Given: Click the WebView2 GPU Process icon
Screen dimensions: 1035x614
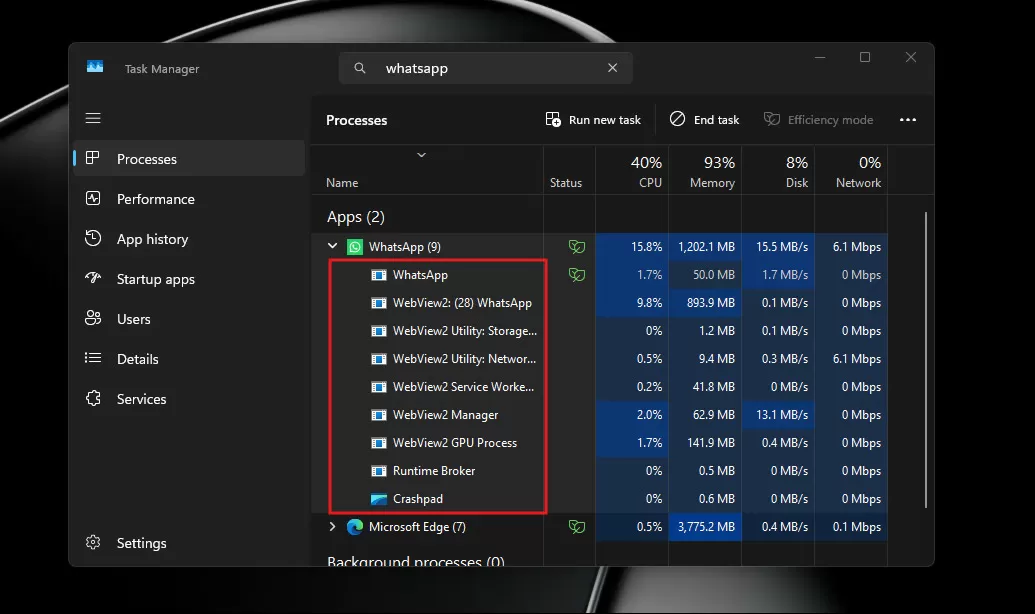Looking at the screenshot, I should point(379,443).
